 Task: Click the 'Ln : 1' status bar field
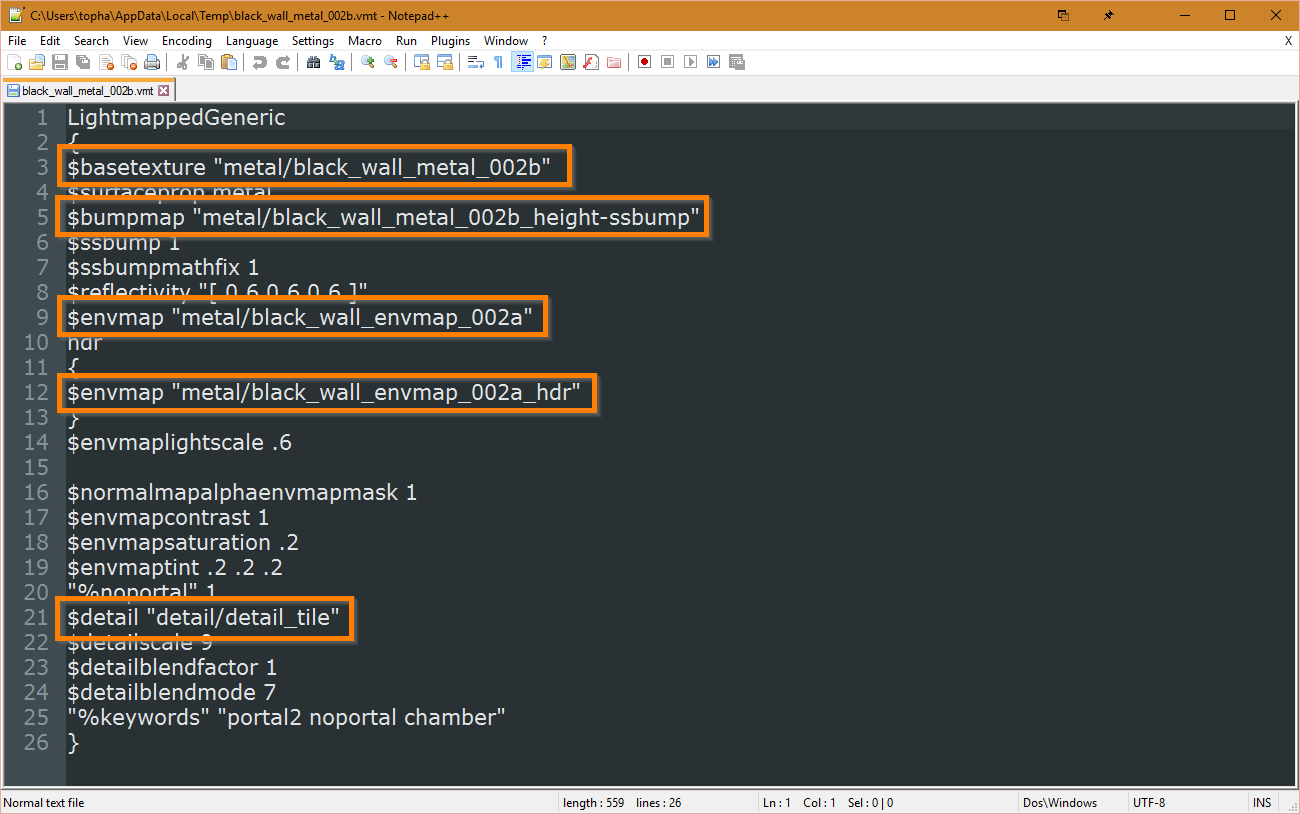(x=778, y=803)
